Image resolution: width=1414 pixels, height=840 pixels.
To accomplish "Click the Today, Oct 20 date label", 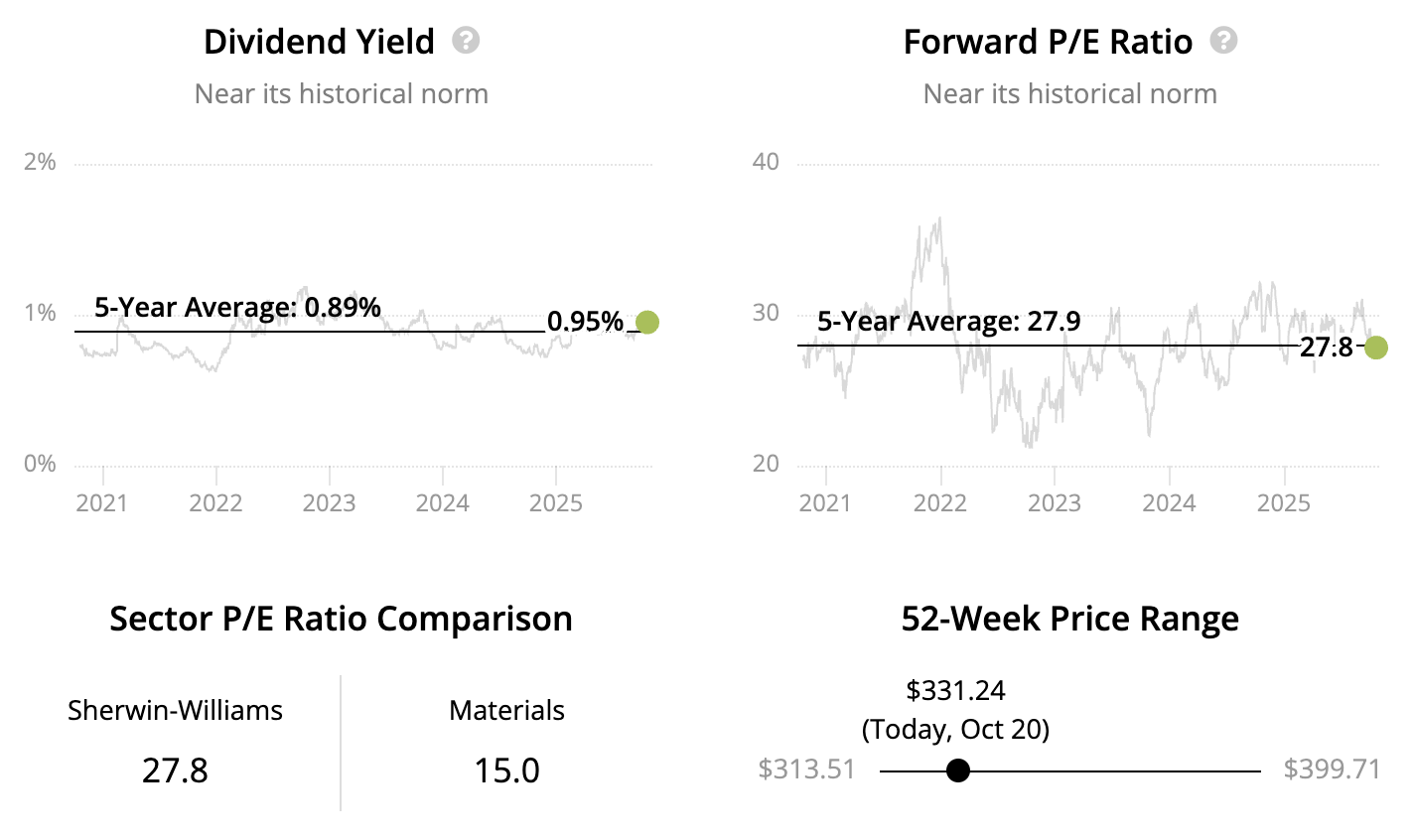I will pyautogui.click(x=955, y=730).
